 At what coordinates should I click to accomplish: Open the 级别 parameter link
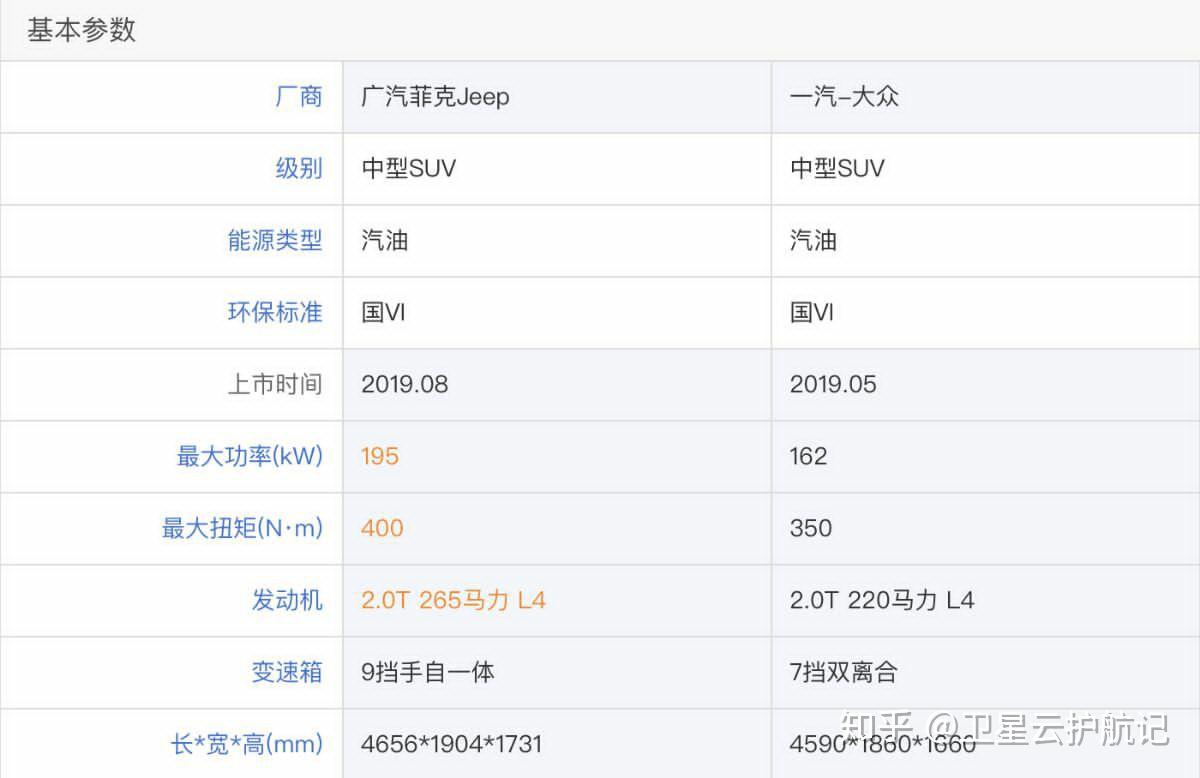click(x=298, y=169)
